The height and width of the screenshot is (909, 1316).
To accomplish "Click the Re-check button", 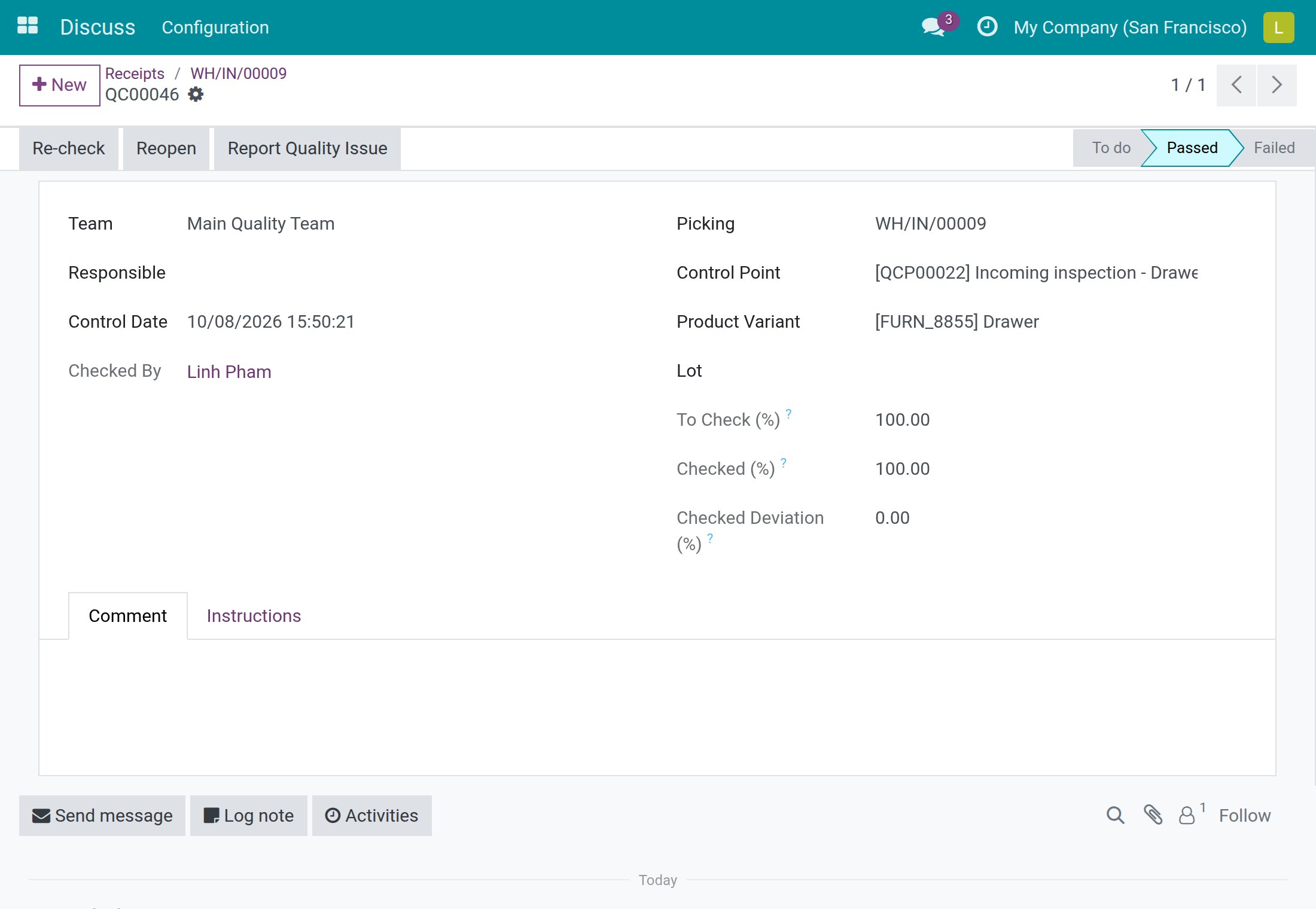I will 68,148.
